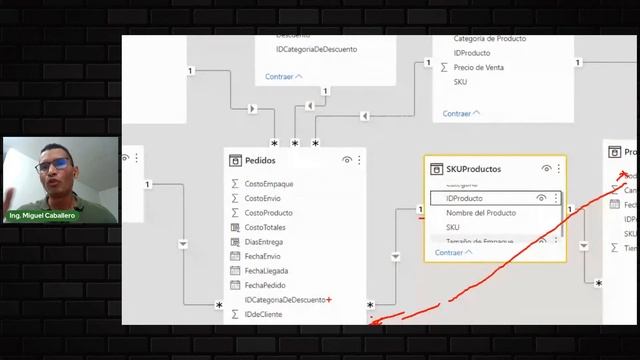Select Categoria de Producto field at top
The height and width of the screenshot is (360, 640).
click(x=490, y=39)
